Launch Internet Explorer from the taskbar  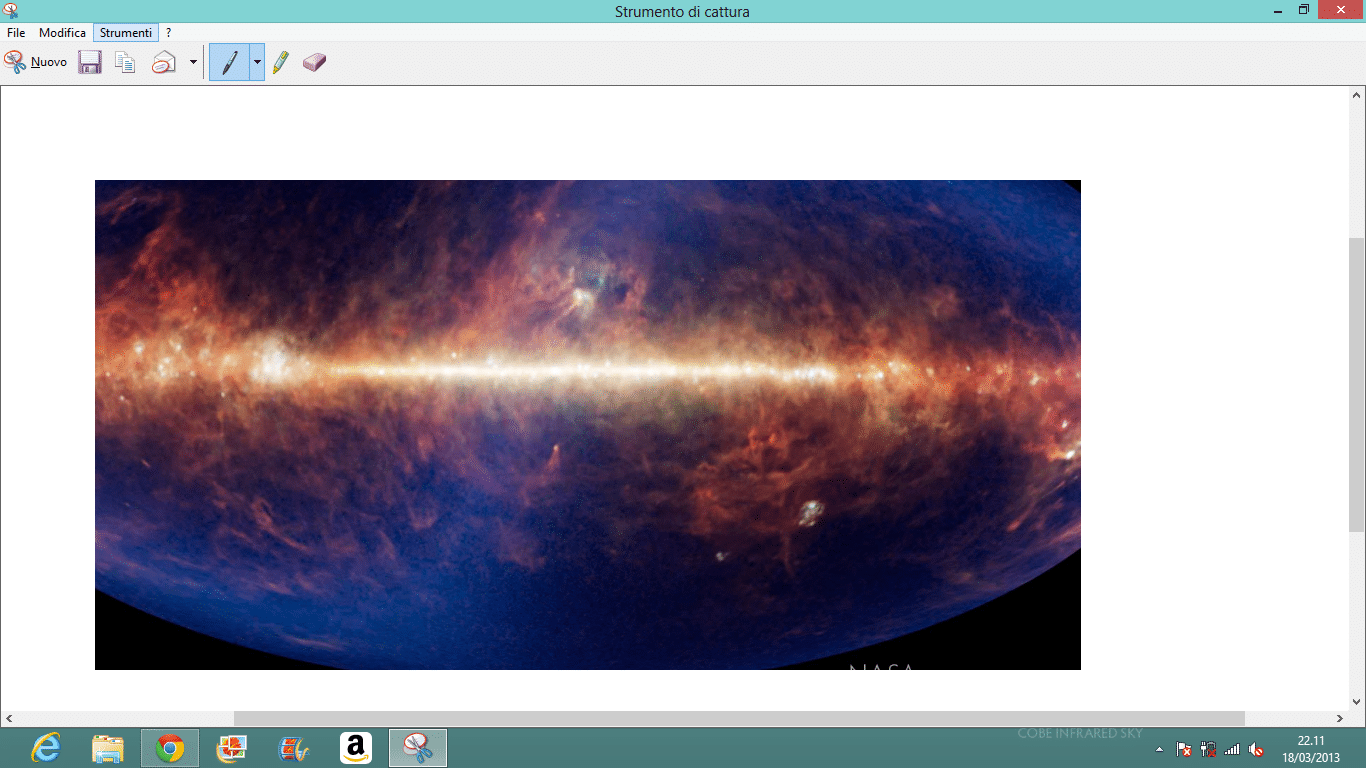44,747
